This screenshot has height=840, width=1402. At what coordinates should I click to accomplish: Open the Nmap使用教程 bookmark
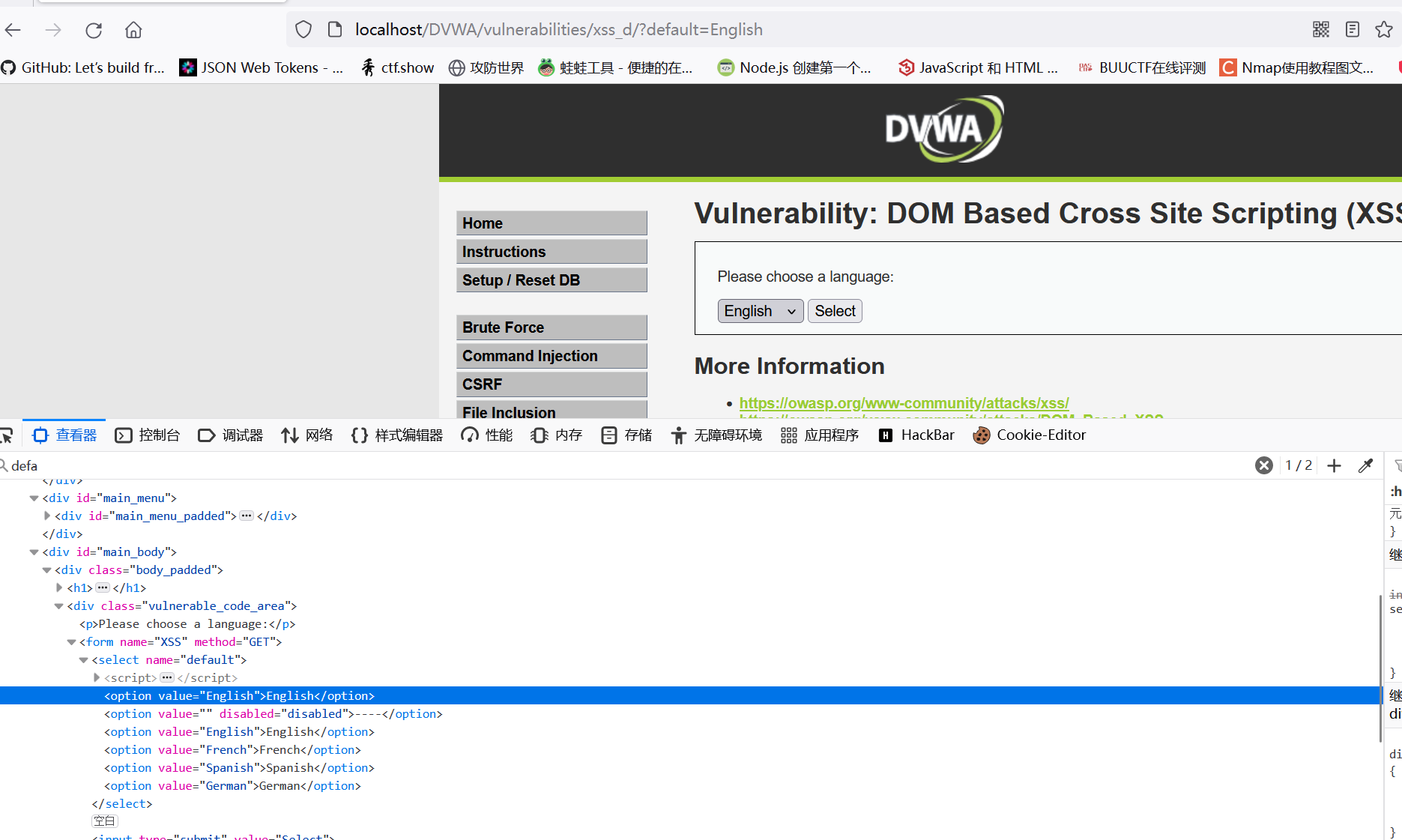tap(1297, 67)
